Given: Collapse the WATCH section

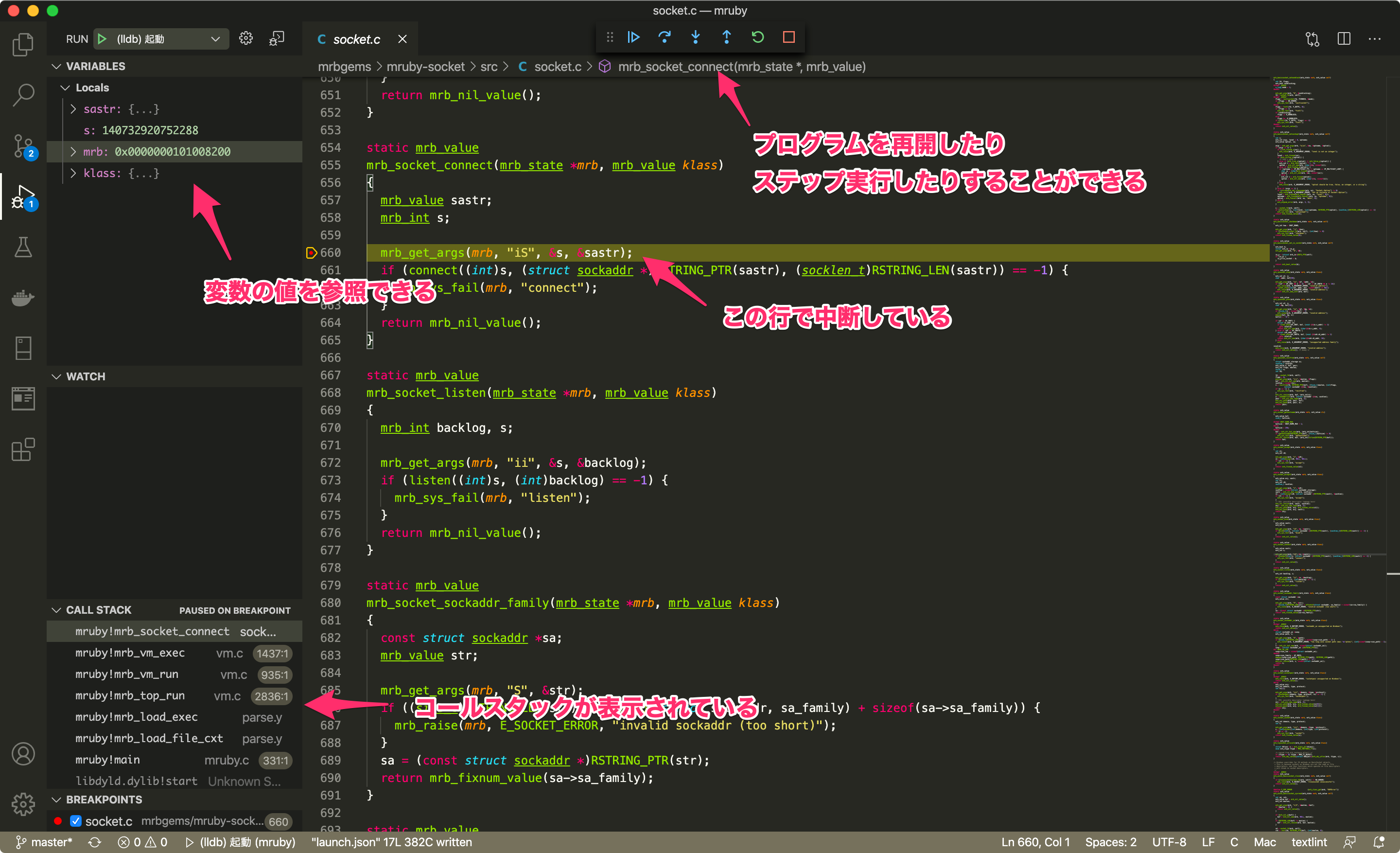Looking at the screenshot, I should click(57, 376).
